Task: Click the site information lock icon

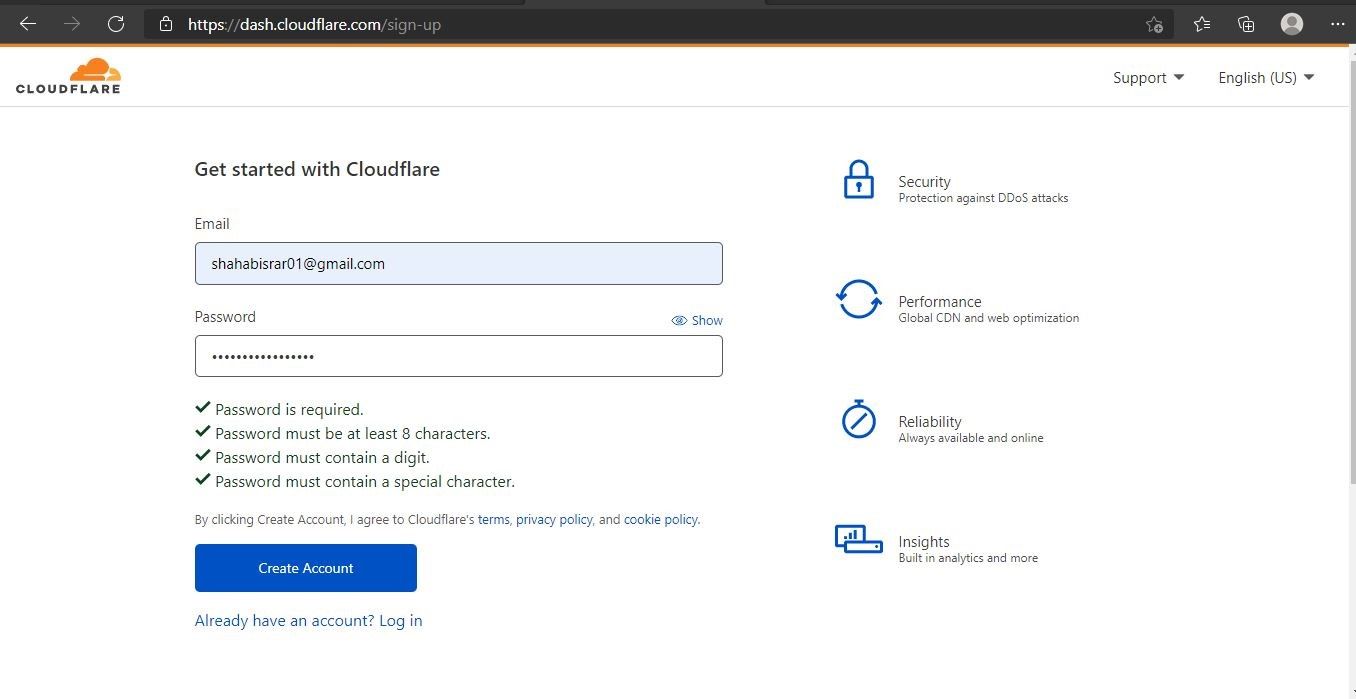Action: pos(165,24)
